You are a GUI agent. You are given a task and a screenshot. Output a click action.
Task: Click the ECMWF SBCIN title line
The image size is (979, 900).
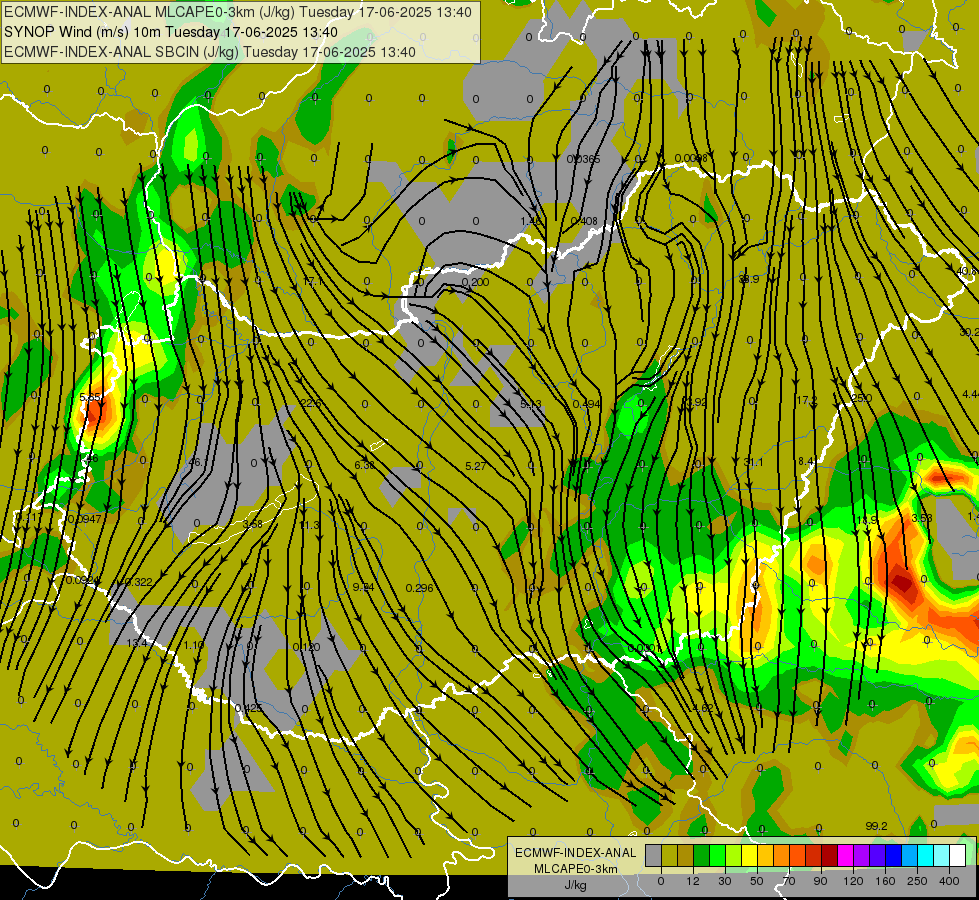[x=210, y=52]
